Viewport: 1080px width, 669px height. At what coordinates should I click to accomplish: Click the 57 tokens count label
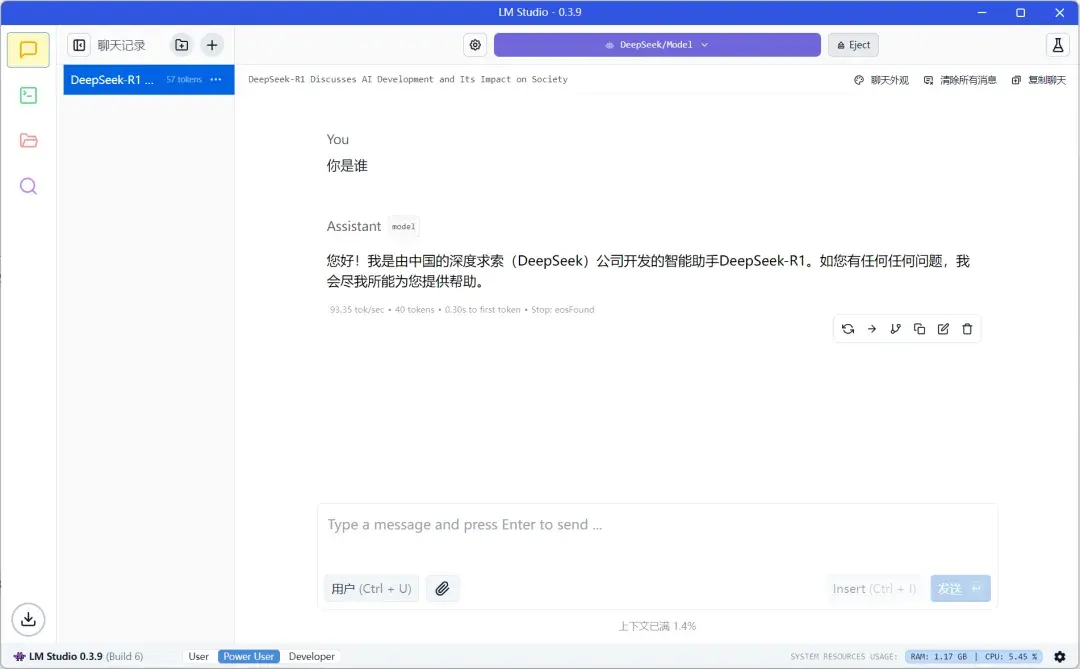point(184,80)
